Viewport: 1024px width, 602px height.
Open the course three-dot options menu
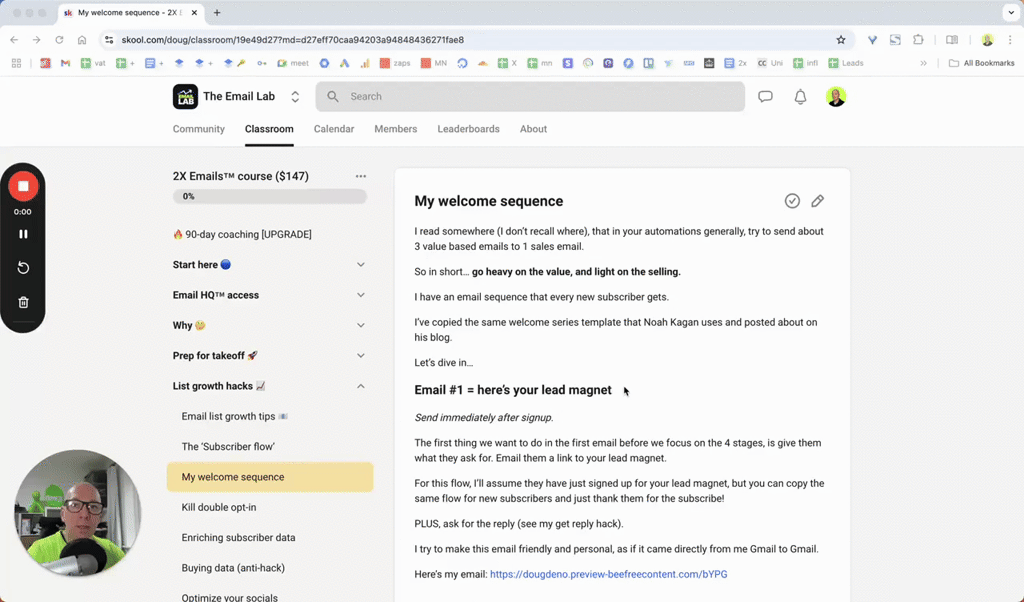pyautogui.click(x=361, y=176)
